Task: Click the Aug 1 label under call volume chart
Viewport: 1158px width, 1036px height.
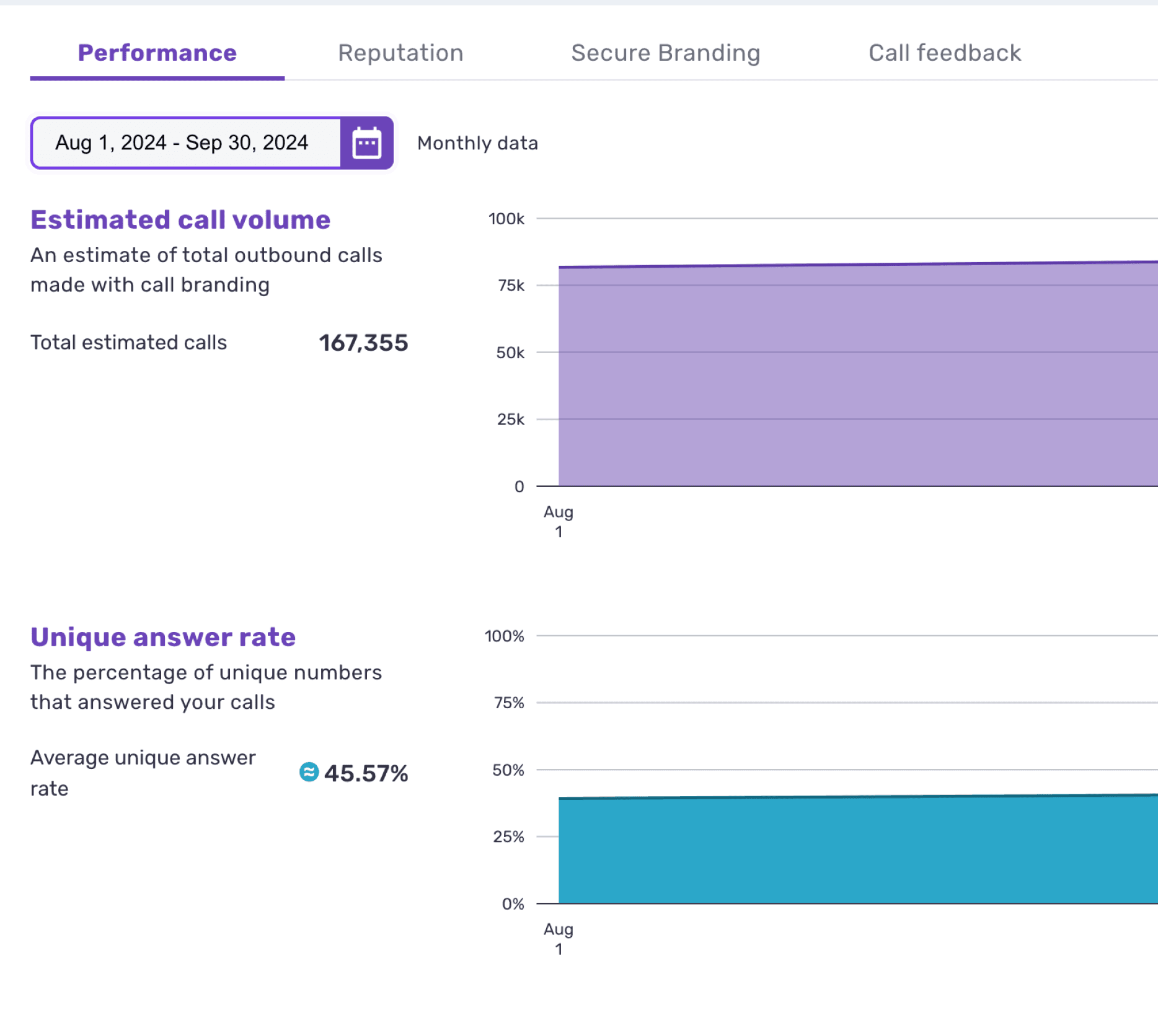Action: coord(559,522)
